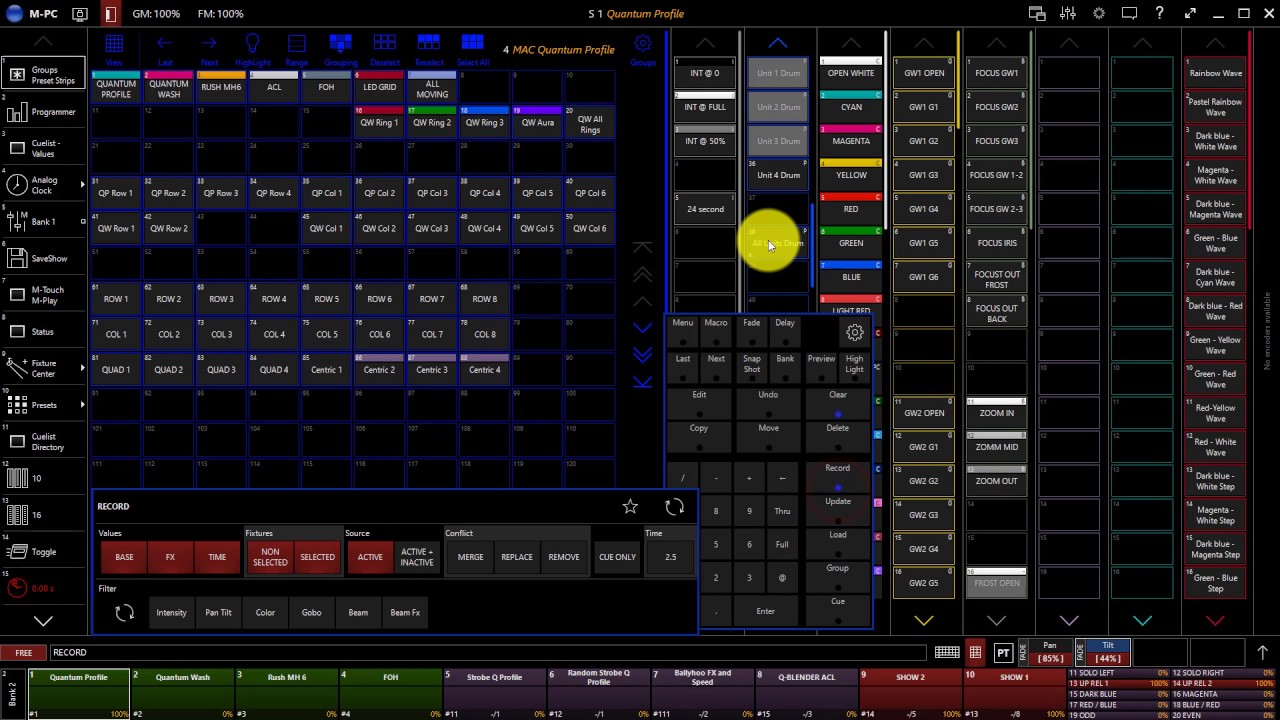Open the mixer sliders icon in title bar
The image size is (1280, 720).
point(1068,14)
